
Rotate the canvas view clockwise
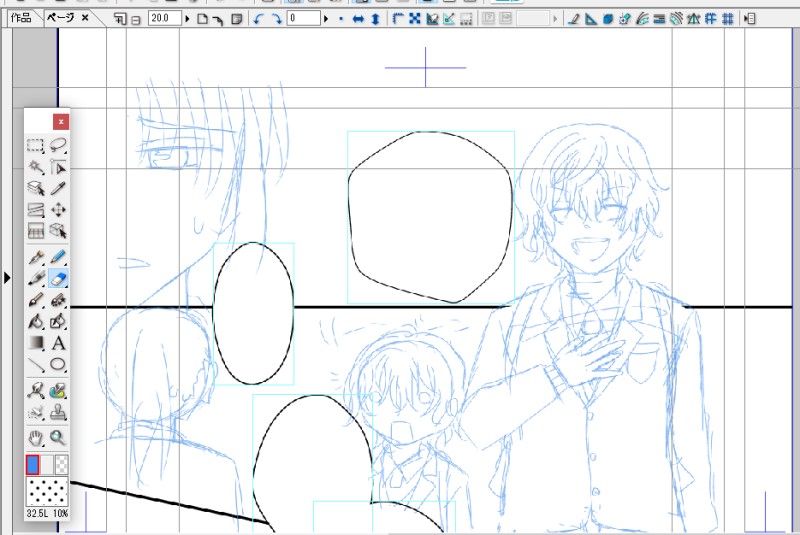pyautogui.click(x=277, y=19)
